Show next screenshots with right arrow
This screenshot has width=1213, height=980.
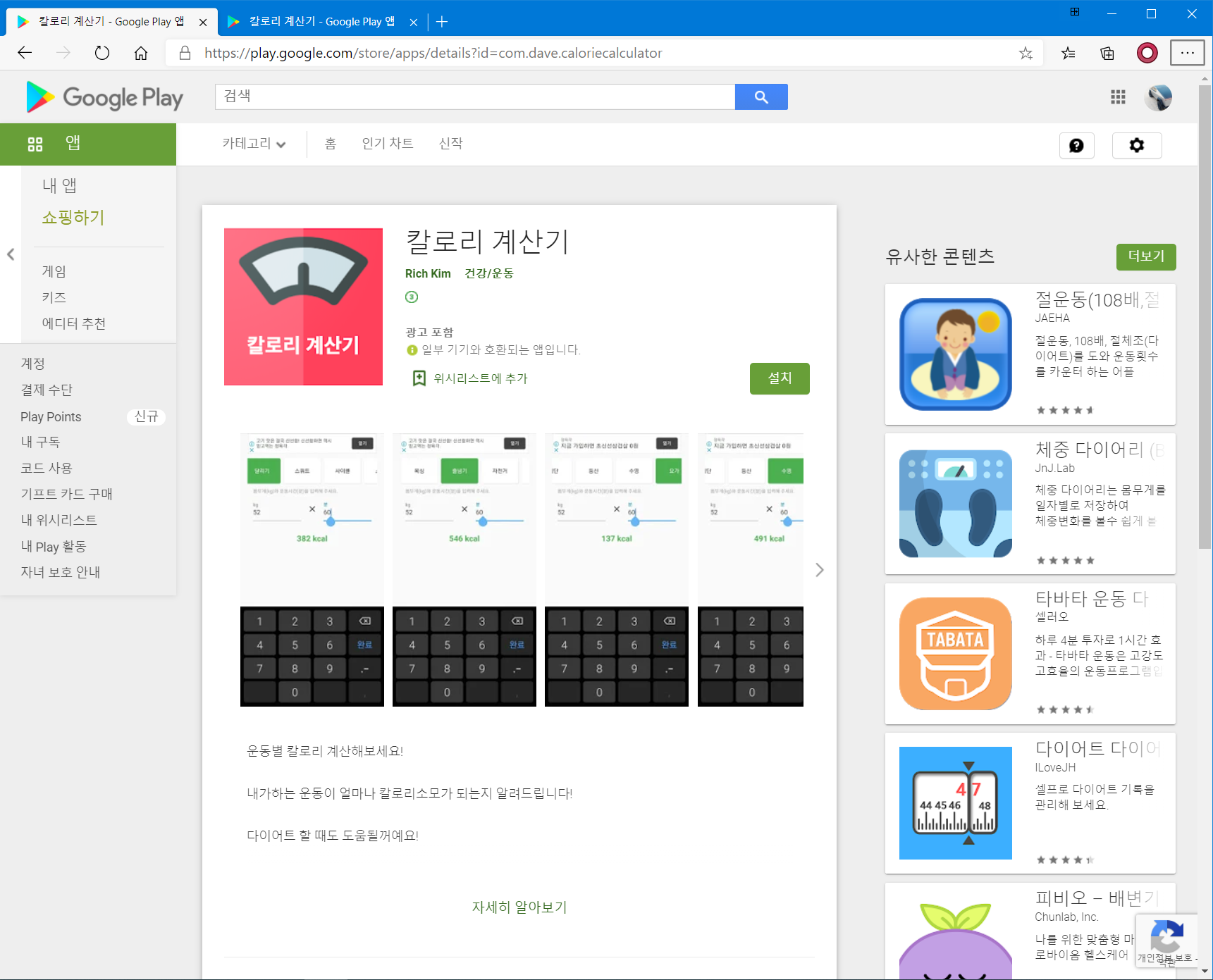click(819, 570)
